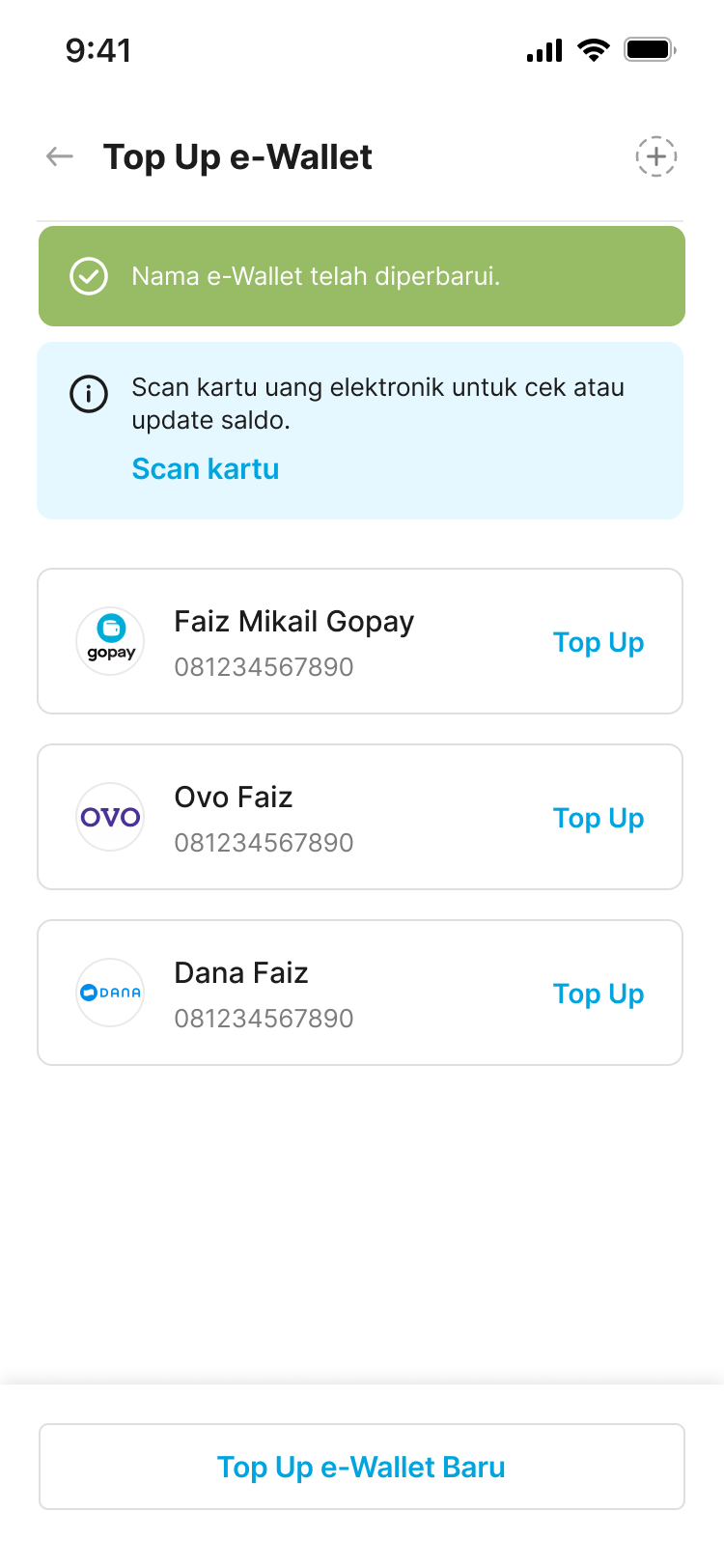Select the Dana Faiz wallet name

pos(241,973)
